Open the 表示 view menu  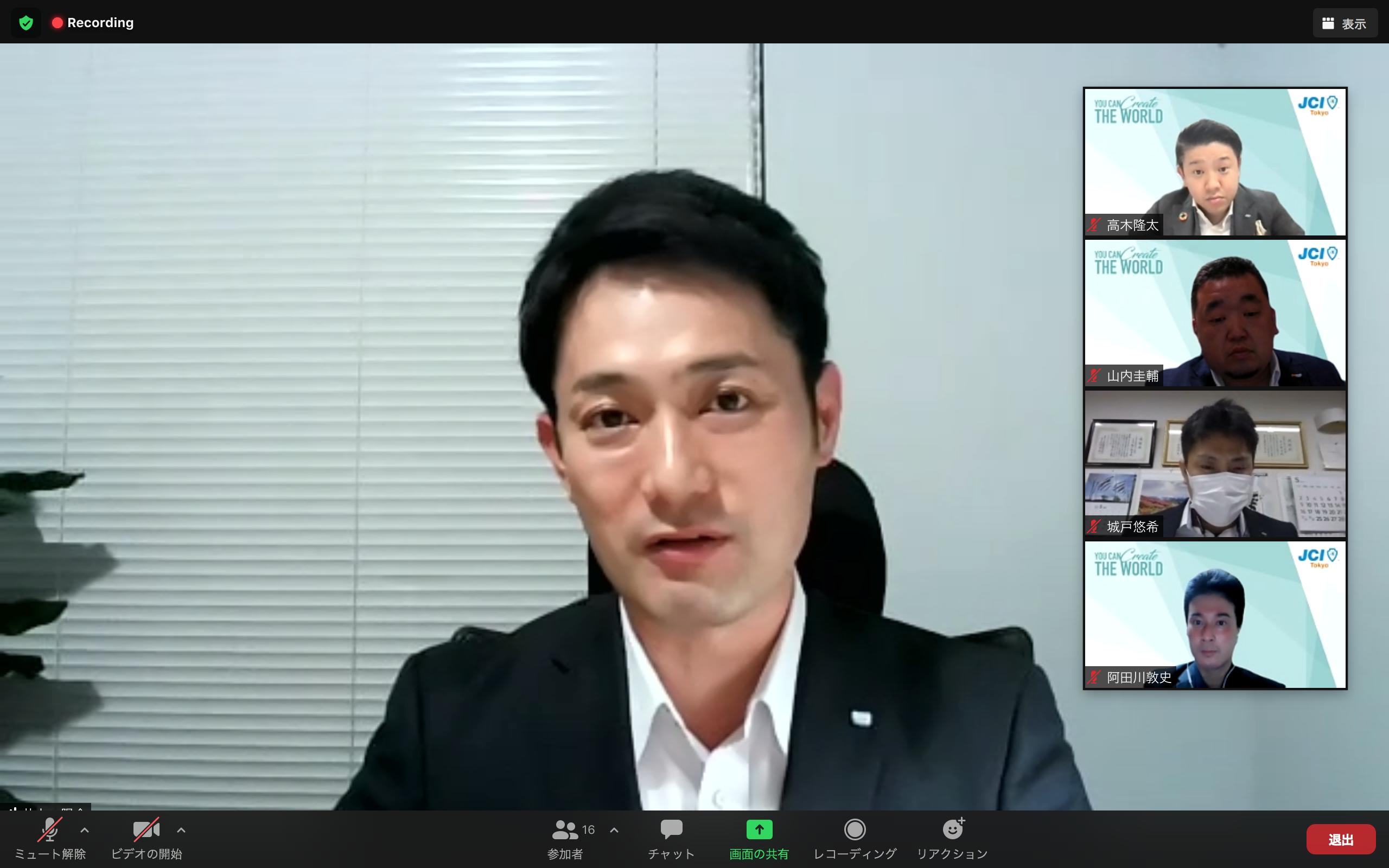1345,23
